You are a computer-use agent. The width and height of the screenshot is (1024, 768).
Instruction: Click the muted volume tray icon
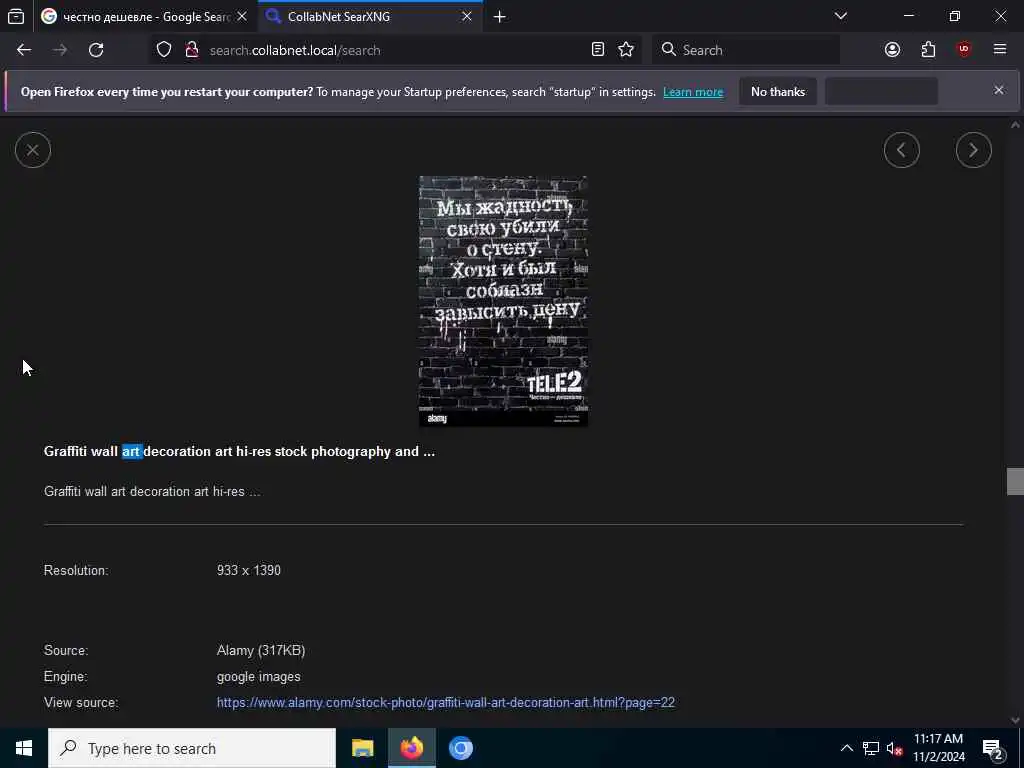894,748
